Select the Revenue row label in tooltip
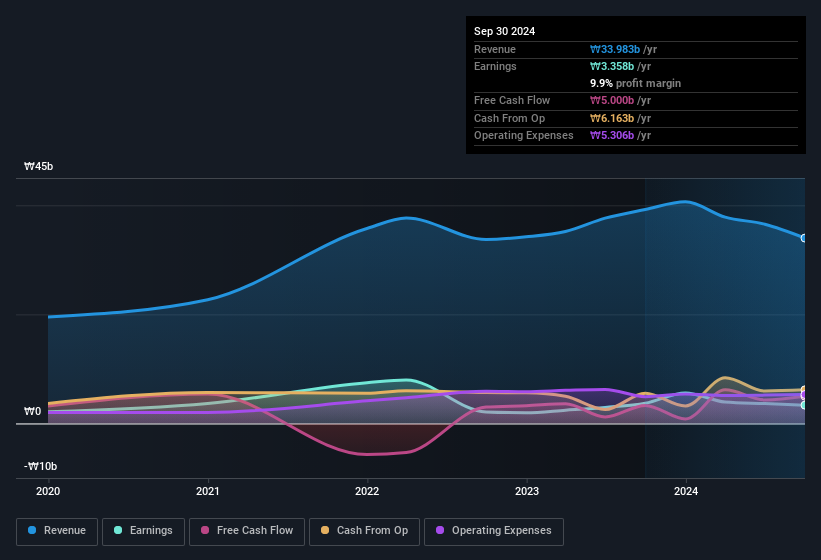Viewport: 821px width, 560px height. 495,49
